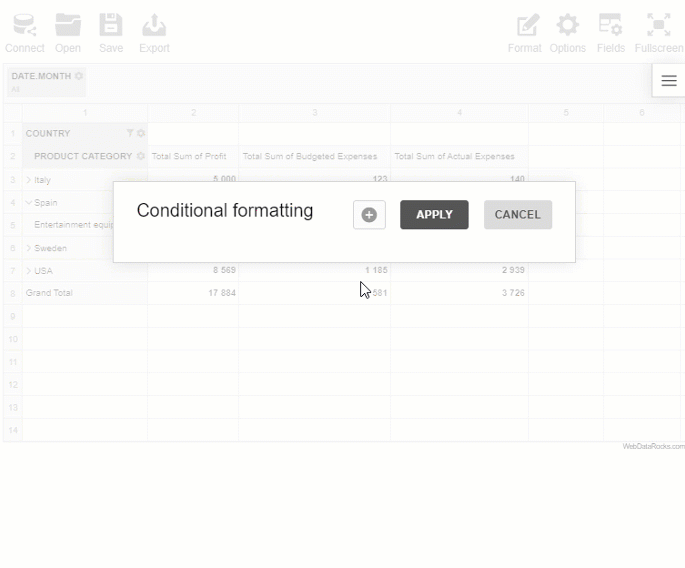Click the Save toolbar icon

pos(111,33)
